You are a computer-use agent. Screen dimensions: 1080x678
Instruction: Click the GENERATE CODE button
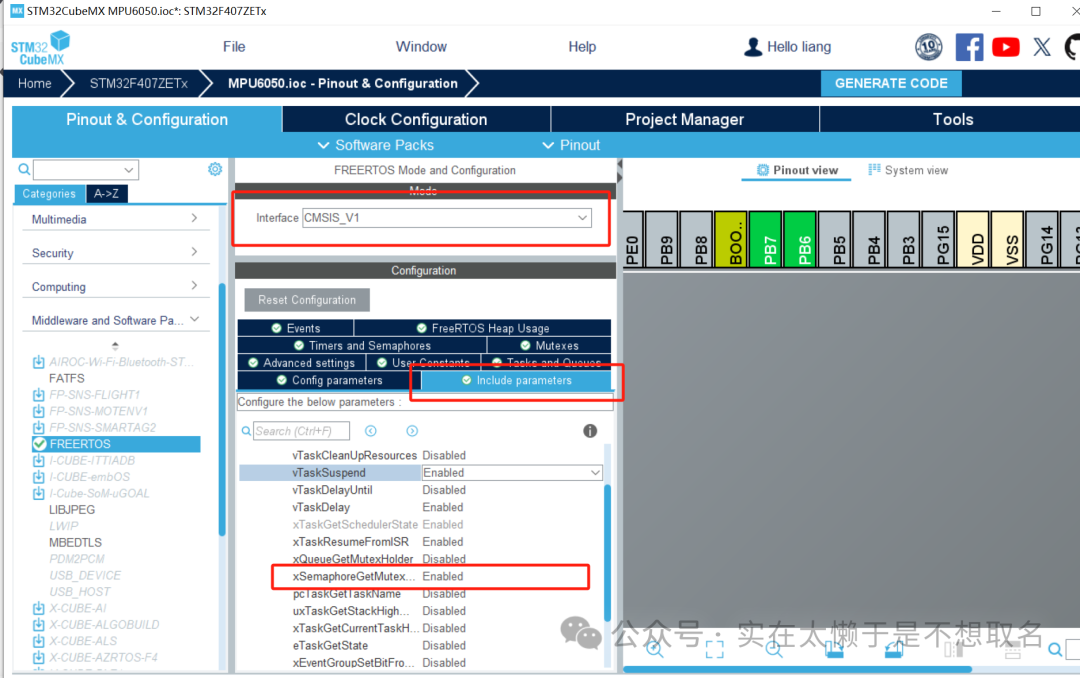[891, 83]
